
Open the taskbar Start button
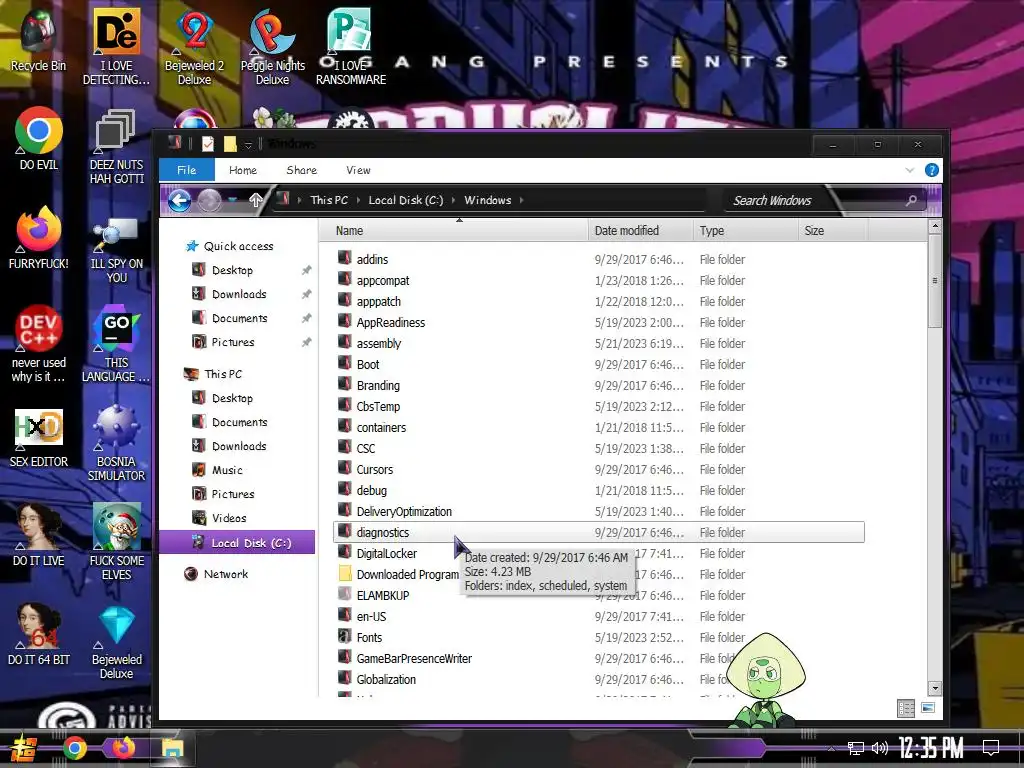click(24, 748)
